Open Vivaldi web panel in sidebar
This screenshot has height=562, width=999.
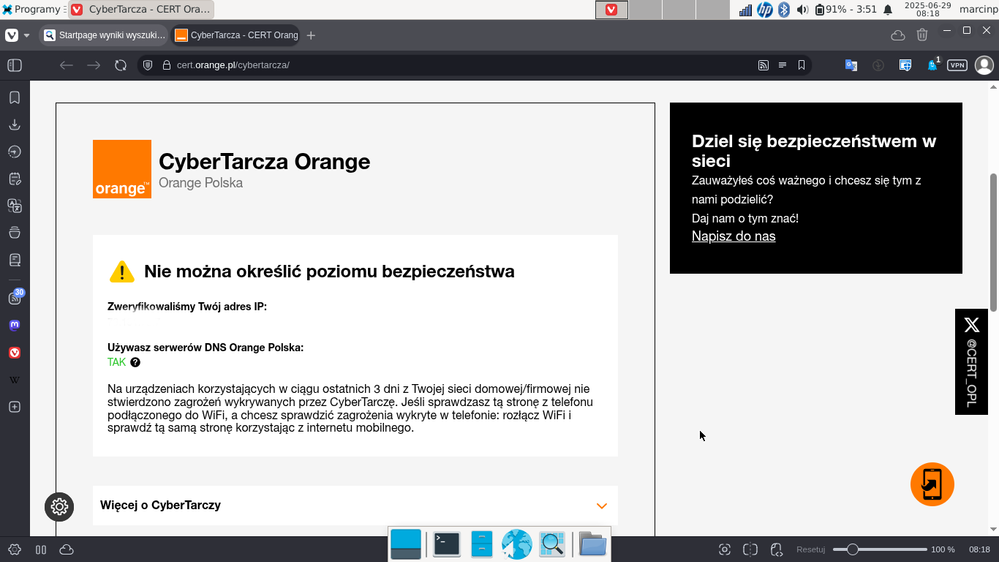(15, 352)
